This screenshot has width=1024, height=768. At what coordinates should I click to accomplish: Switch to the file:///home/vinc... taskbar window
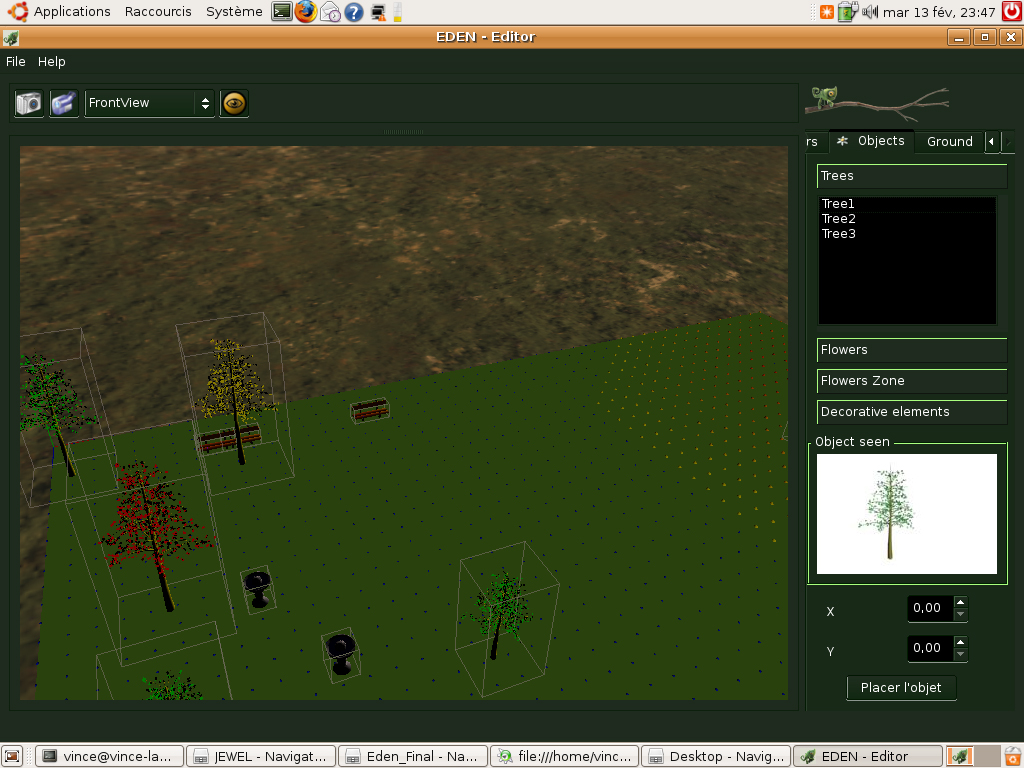pyautogui.click(x=565, y=756)
